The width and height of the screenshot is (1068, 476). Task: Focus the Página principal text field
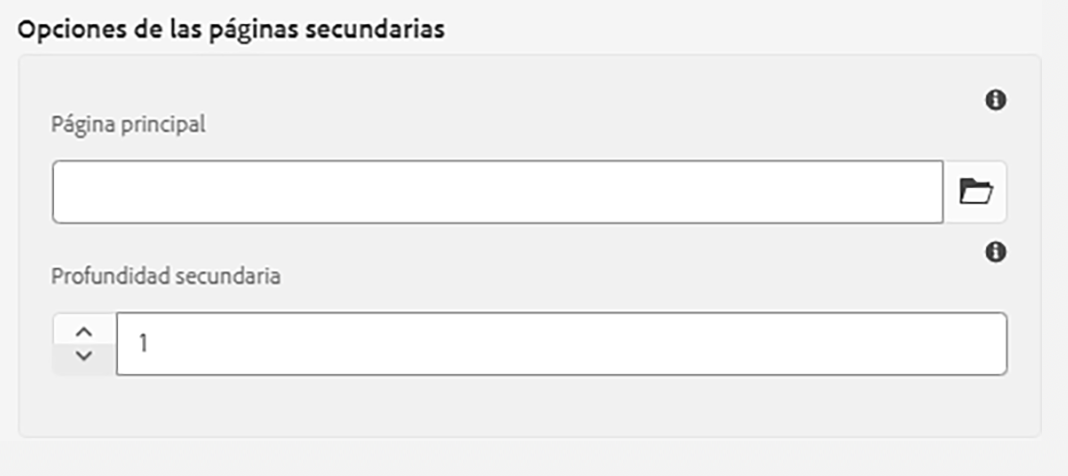[498, 192]
